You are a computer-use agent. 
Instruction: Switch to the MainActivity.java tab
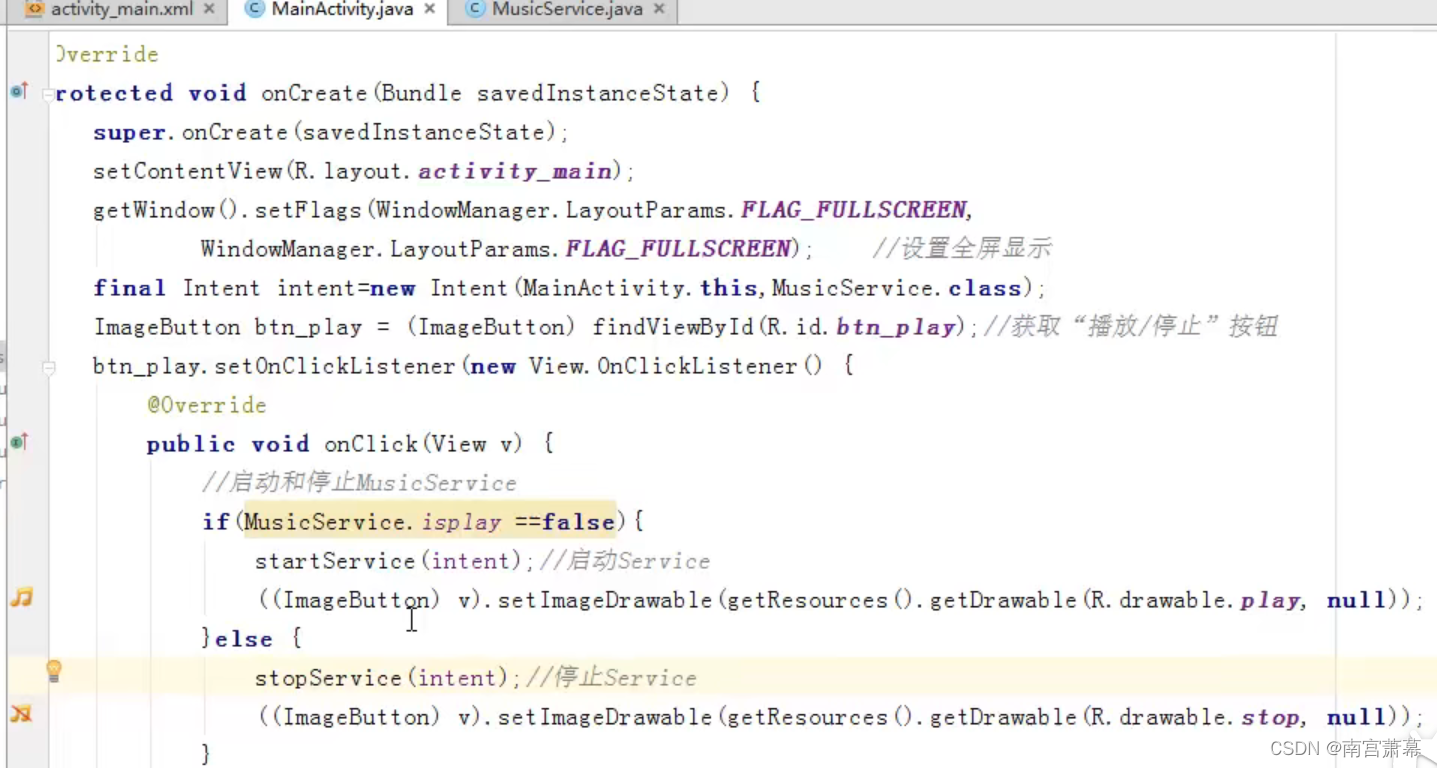(x=342, y=9)
